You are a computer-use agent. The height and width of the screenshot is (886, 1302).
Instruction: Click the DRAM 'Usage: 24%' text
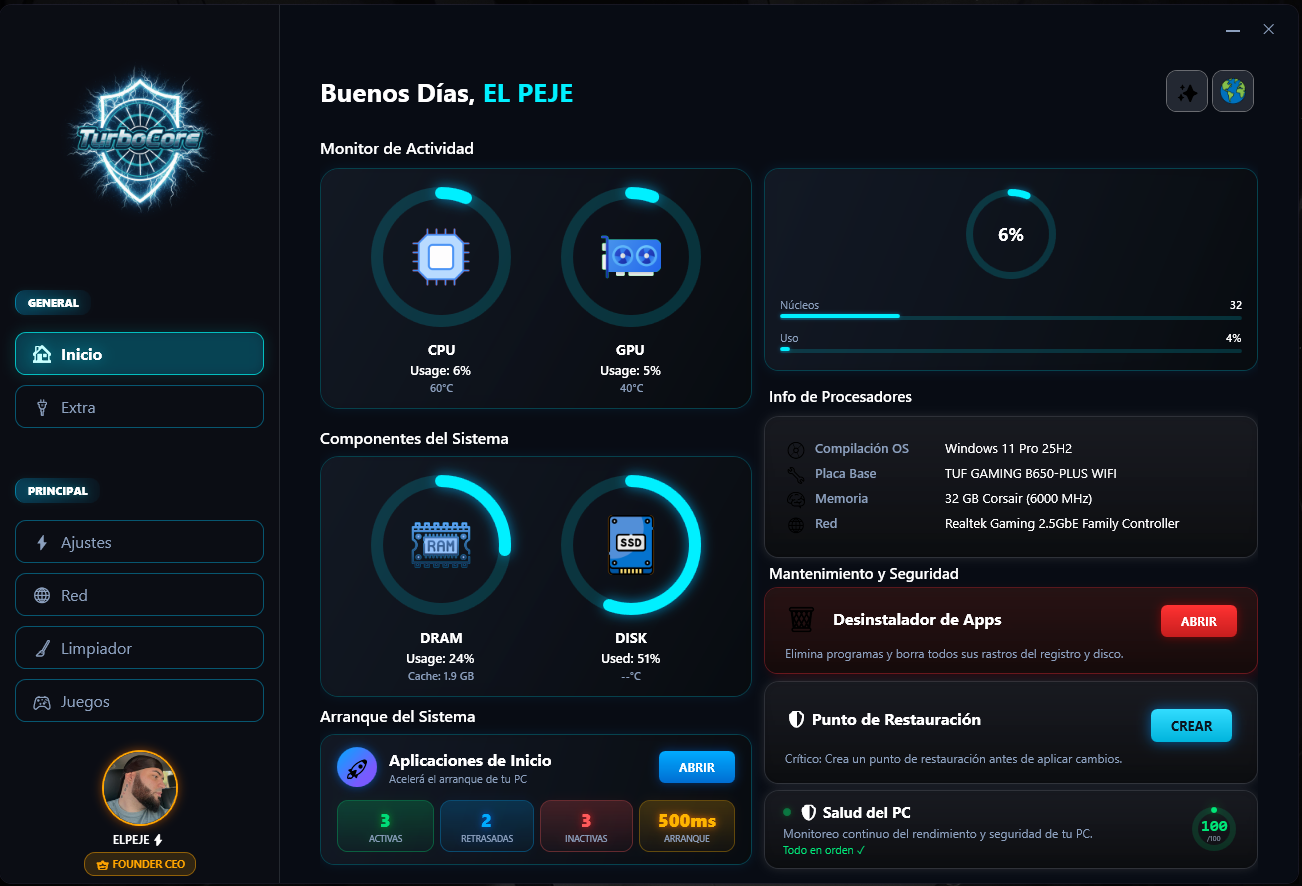tap(440, 659)
